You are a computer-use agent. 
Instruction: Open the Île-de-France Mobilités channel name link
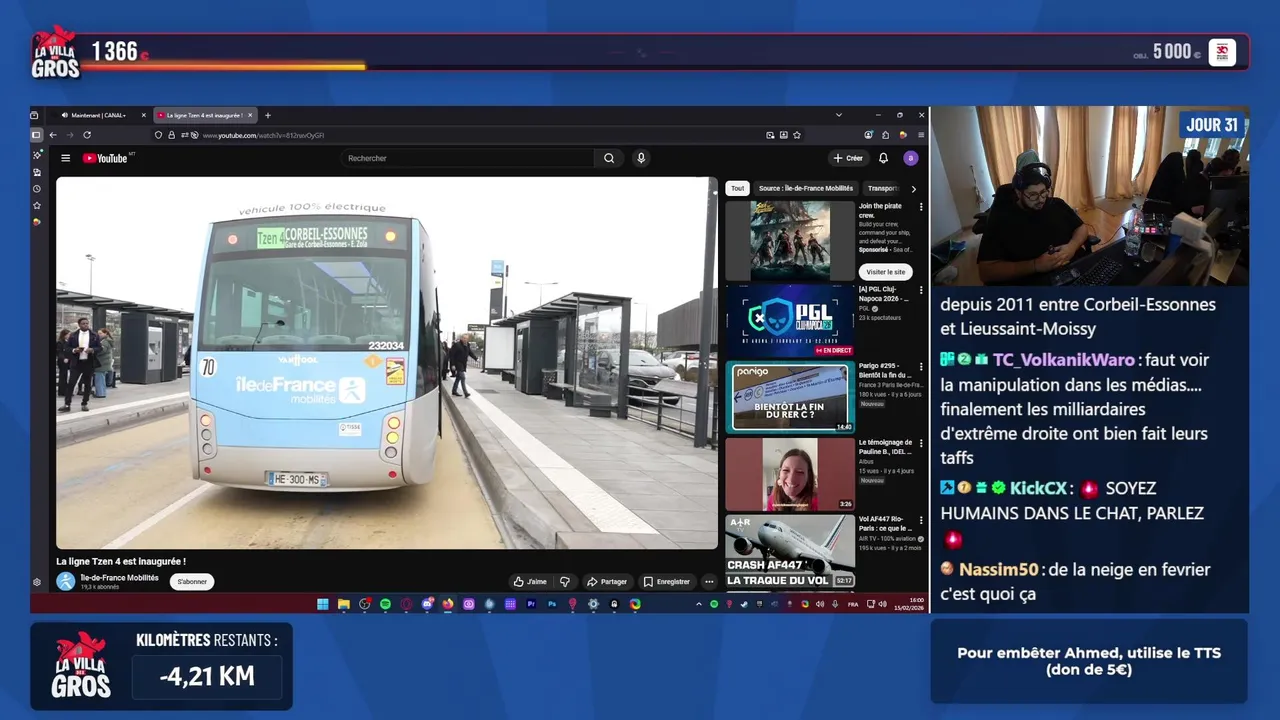click(119, 577)
